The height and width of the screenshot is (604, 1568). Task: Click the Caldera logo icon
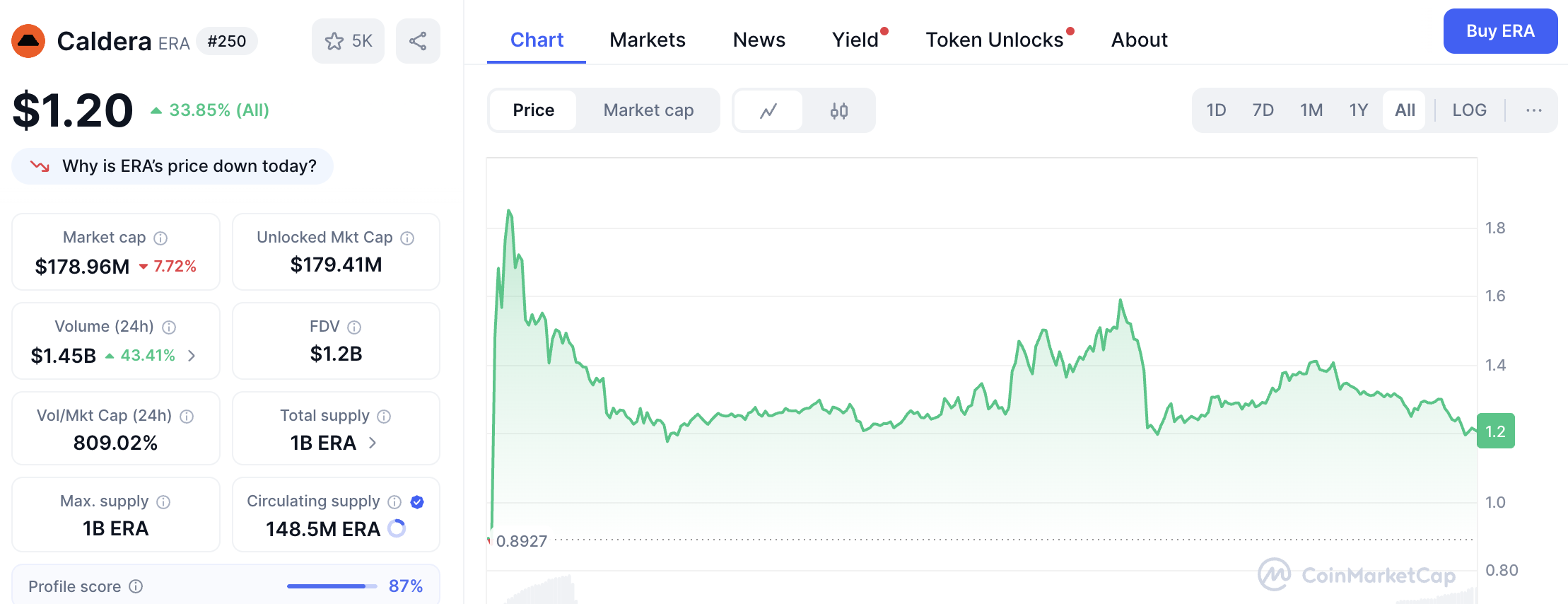click(x=28, y=42)
